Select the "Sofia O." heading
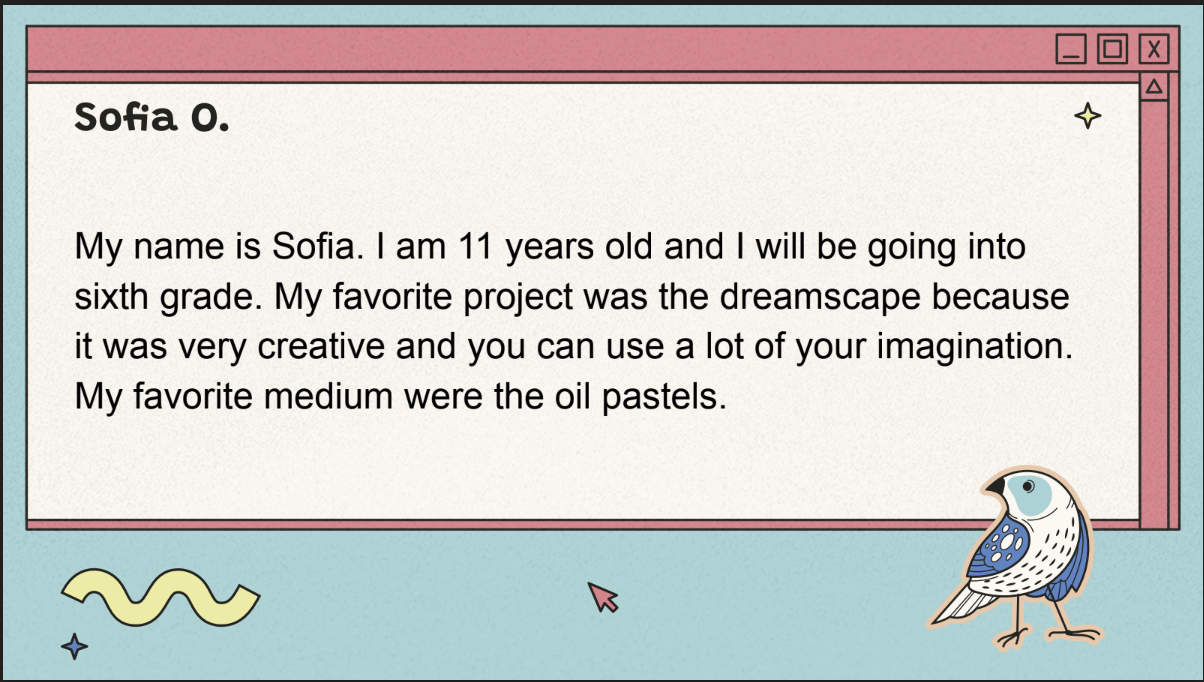This screenshot has height=682, width=1204. 152,118
